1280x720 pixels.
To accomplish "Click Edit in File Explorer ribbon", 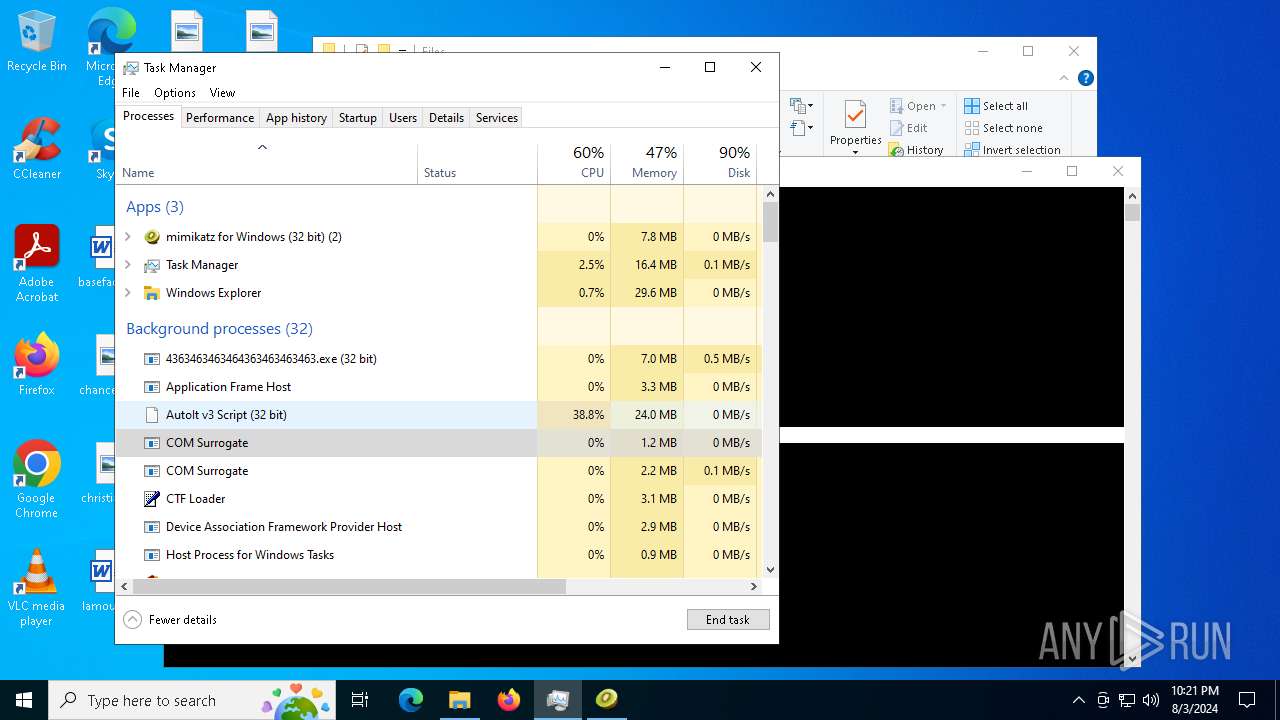I will click(x=908, y=128).
